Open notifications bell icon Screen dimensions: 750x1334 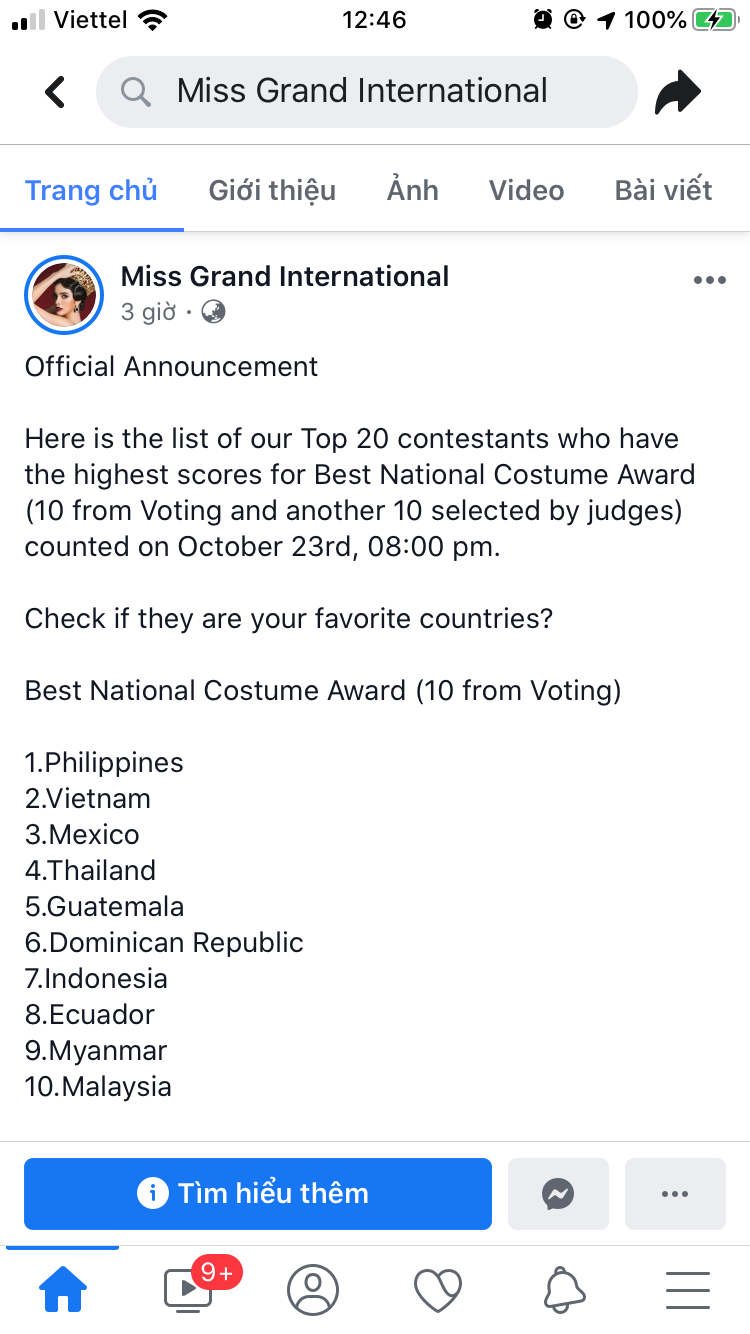[564, 1290]
